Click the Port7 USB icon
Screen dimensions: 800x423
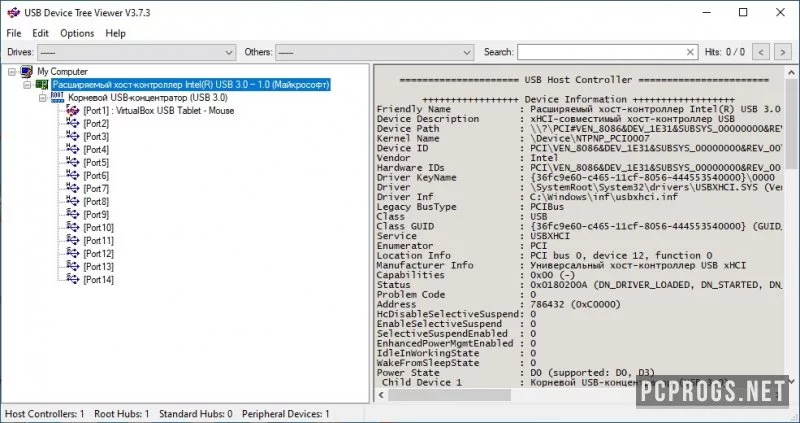(73, 188)
